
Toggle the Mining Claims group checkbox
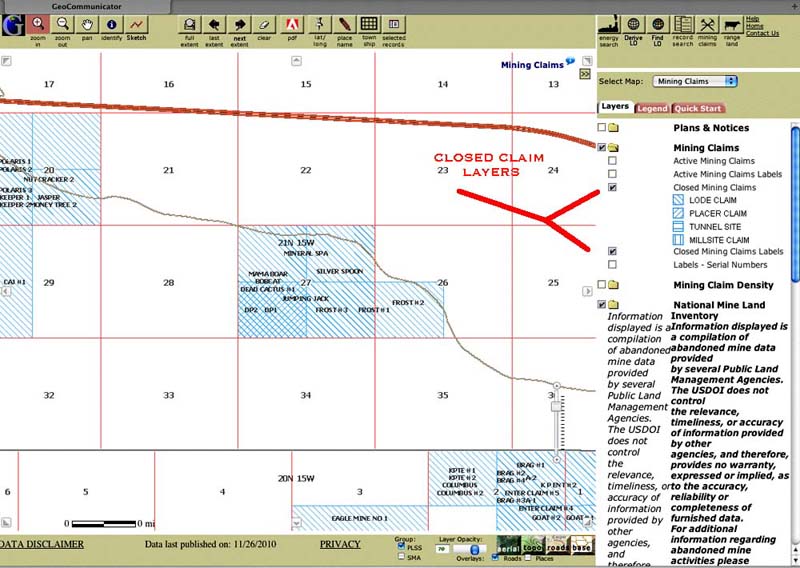coord(602,147)
